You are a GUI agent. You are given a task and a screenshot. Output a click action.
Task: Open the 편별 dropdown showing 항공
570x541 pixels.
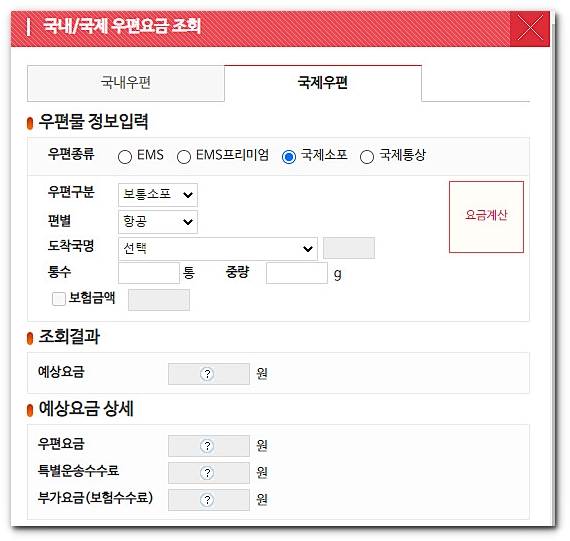(x=158, y=221)
